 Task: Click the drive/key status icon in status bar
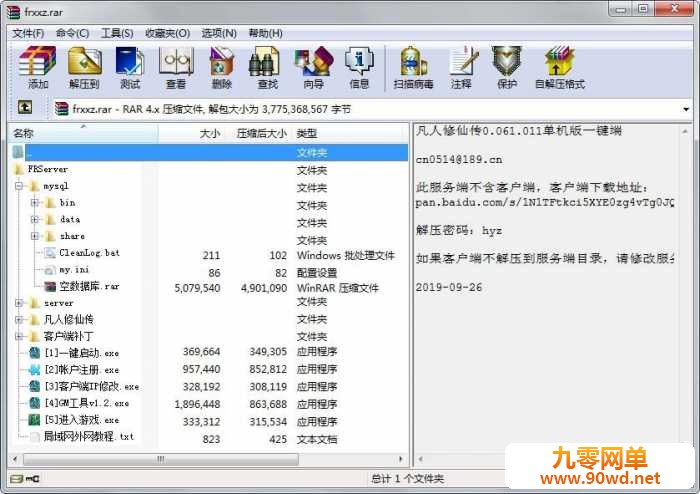(x=25, y=479)
